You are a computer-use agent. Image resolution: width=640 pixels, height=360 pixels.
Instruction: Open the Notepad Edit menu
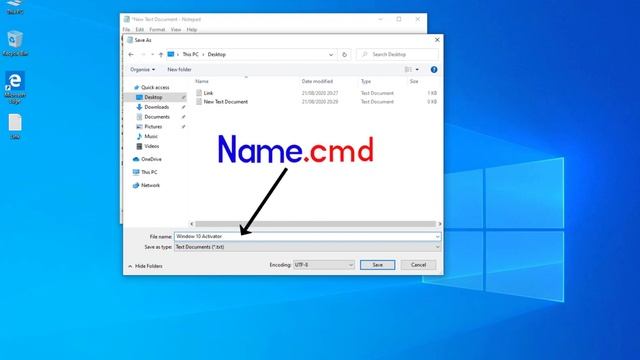pyautogui.click(x=140, y=29)
